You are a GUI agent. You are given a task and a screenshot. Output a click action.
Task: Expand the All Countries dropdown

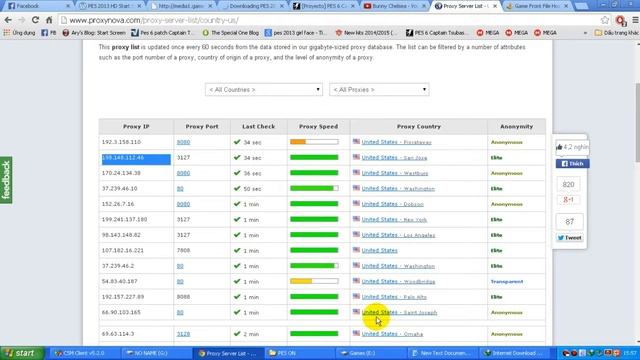pyautogui.click(x=264, y=89)
